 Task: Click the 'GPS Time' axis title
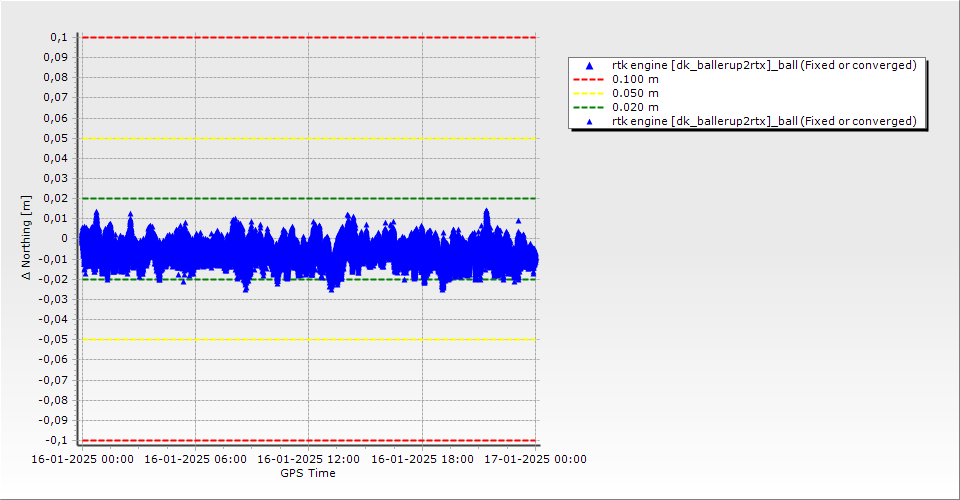308,473
